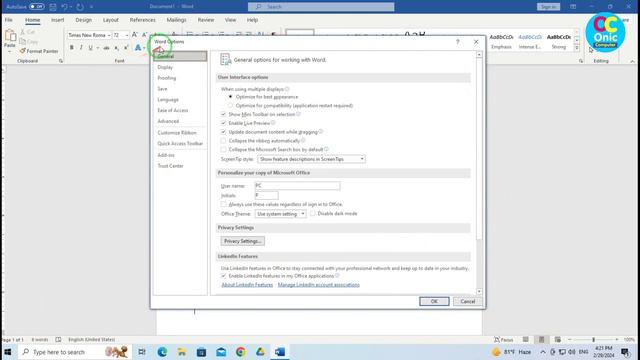Screen dimensions: 640x360
Task: Check Always use these values regardless of sign in
Action: [223, 204]
